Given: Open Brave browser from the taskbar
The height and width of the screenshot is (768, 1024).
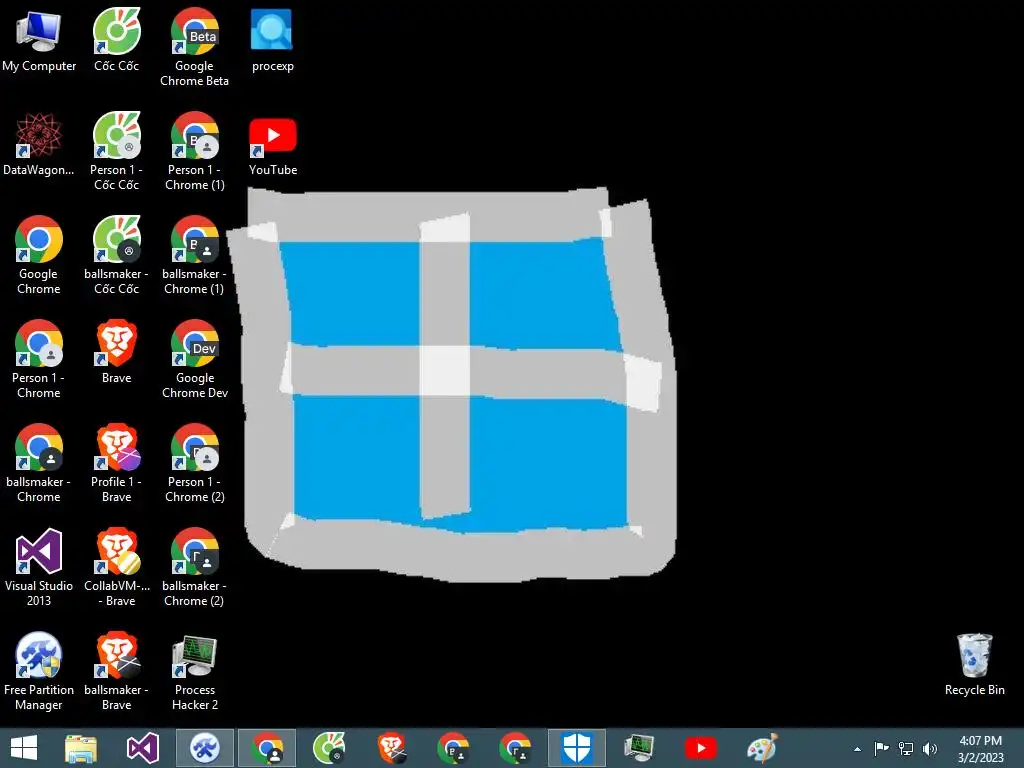Looking at the screenshot, I should point(391,748).
